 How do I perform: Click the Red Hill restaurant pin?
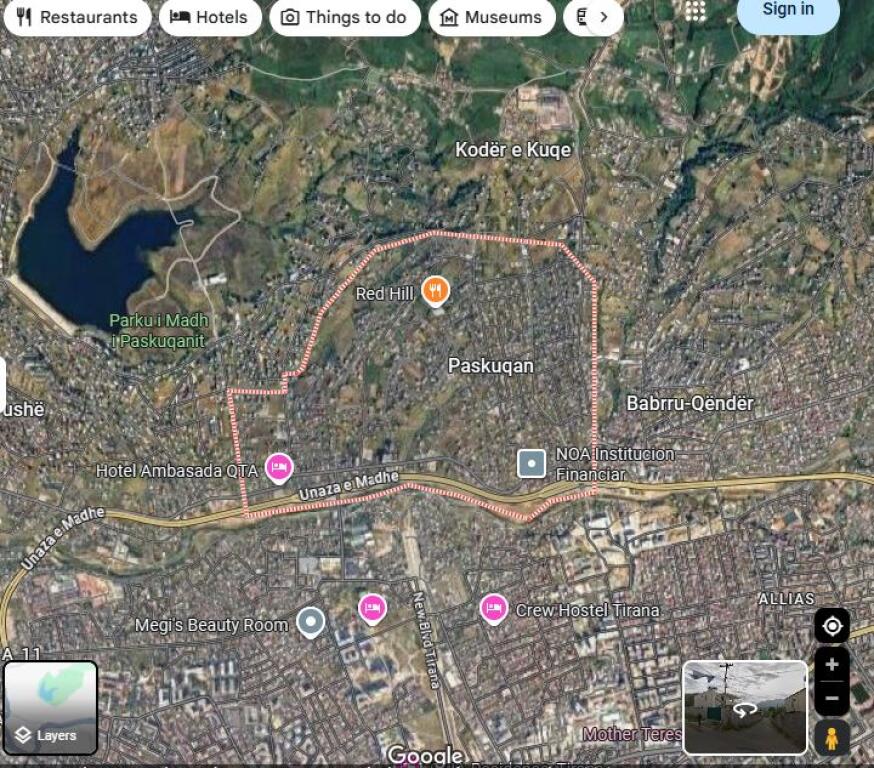[x=434, y=292]
